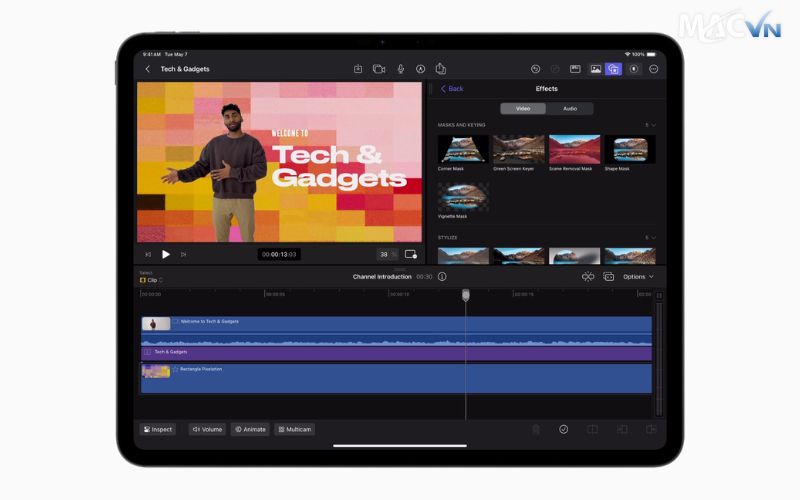
Task: Toggle the highlighted content browser icon
Action: click(x=613, y=69)
